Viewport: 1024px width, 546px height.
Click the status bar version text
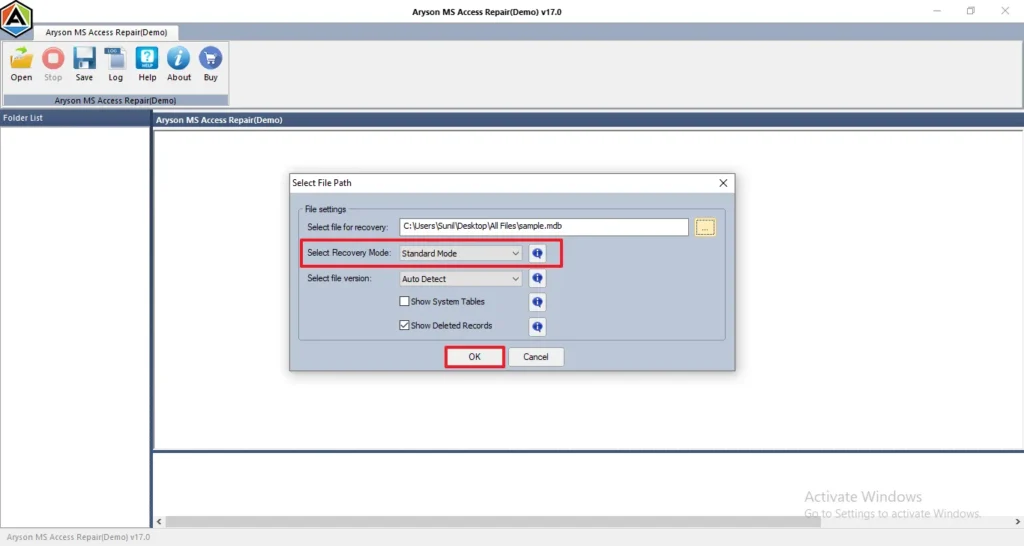(78, 537)
